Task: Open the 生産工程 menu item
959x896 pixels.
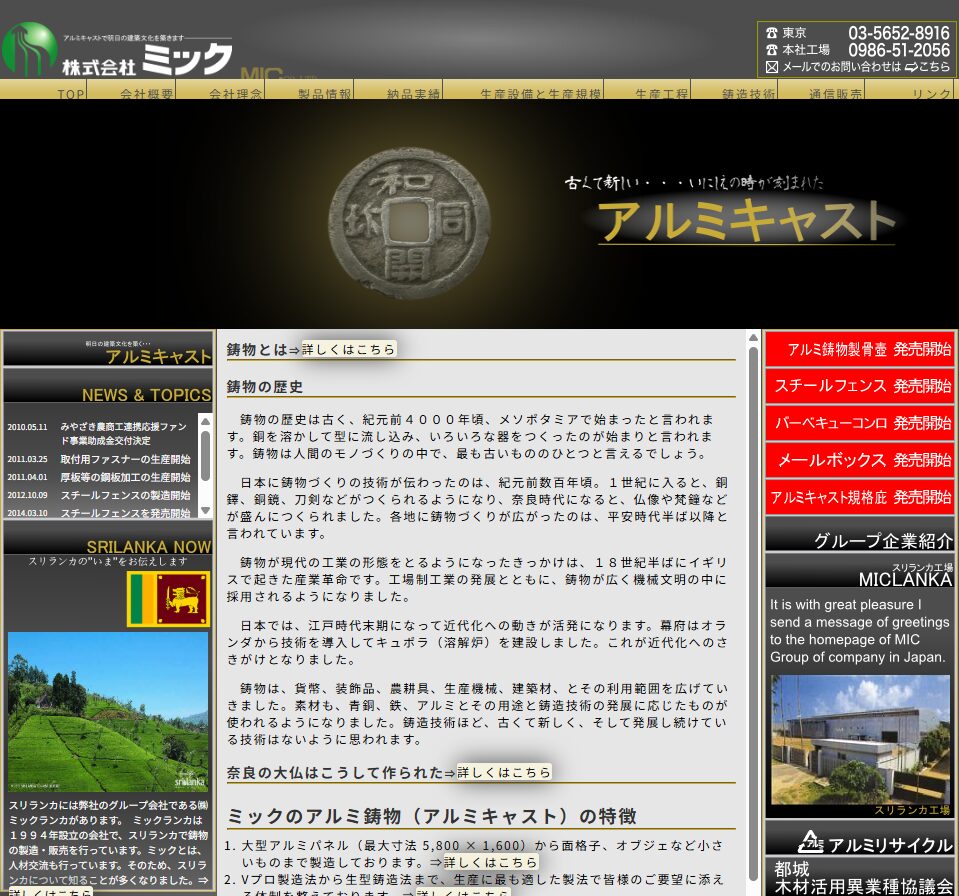Action: [x=648, y=89]
